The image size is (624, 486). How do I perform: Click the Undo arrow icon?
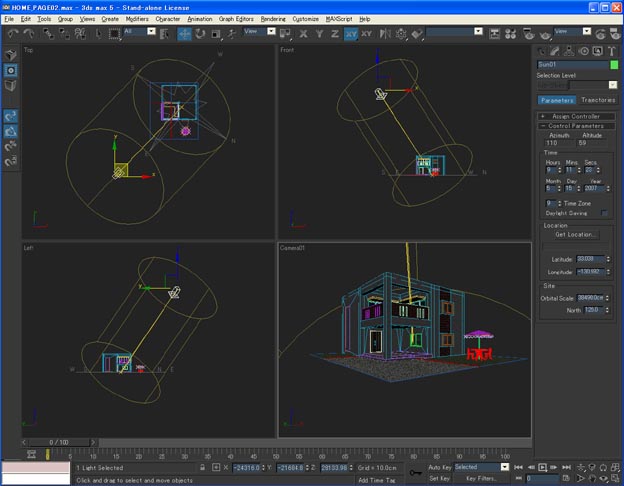coord(13,34)
